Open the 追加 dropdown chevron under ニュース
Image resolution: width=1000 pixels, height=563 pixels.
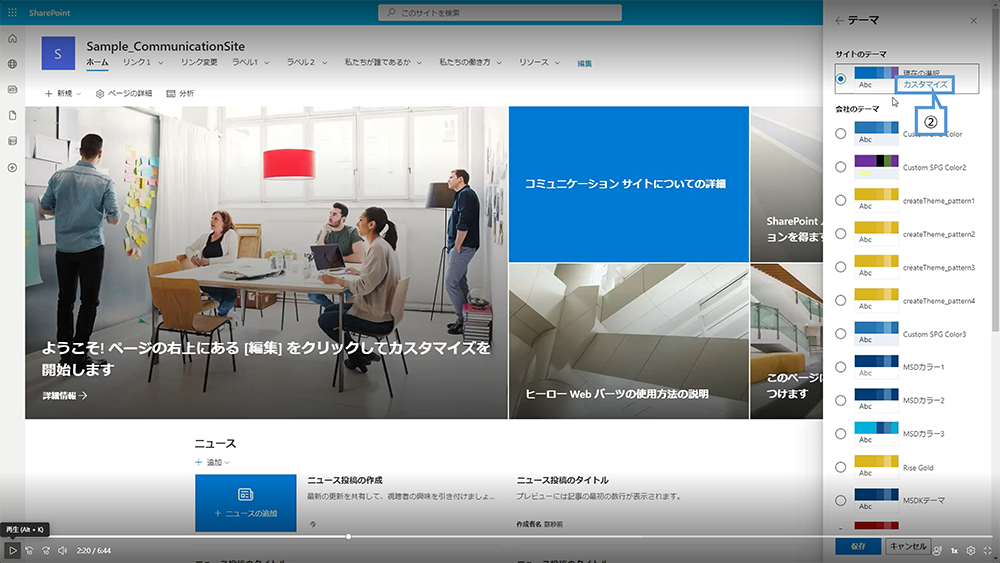pos(227,463)
